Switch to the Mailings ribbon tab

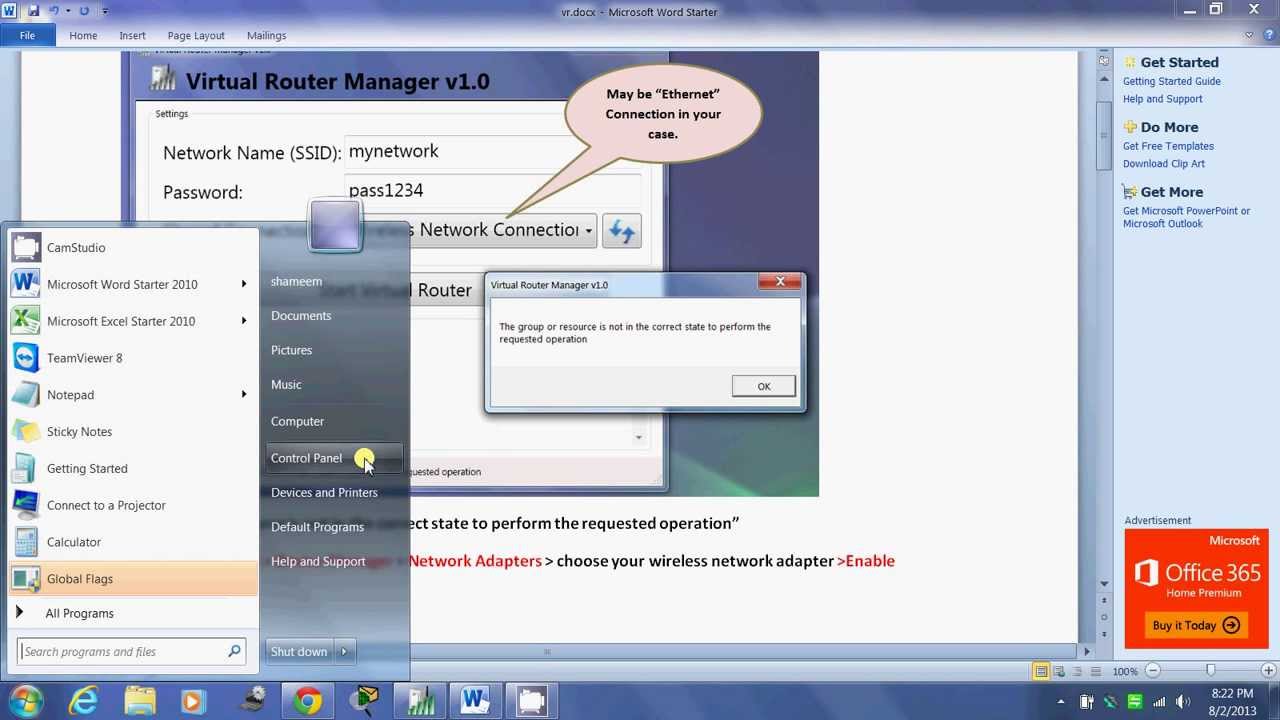pyautogui.click(x=266, y=35)
